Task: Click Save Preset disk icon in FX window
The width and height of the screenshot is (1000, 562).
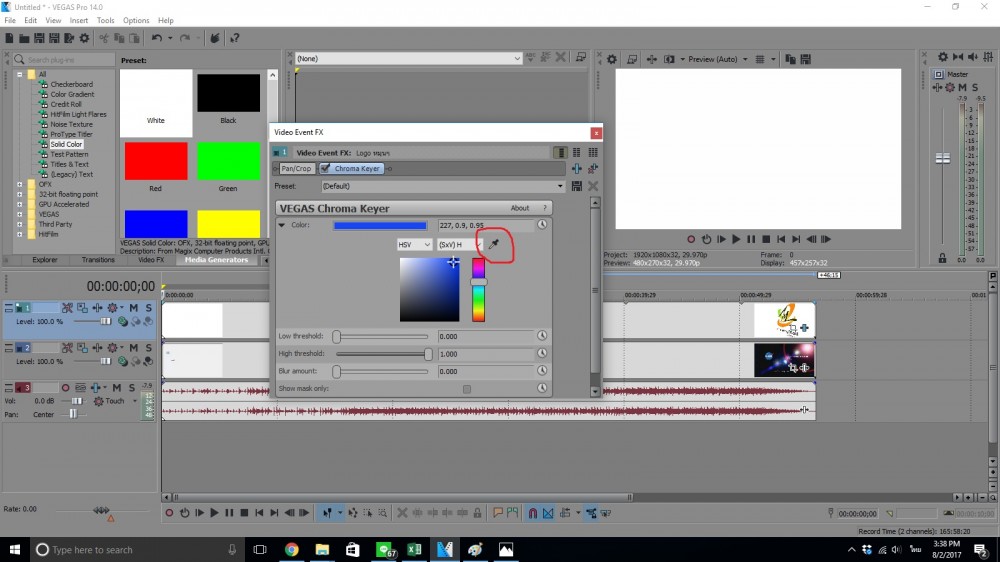Action: 577,186
